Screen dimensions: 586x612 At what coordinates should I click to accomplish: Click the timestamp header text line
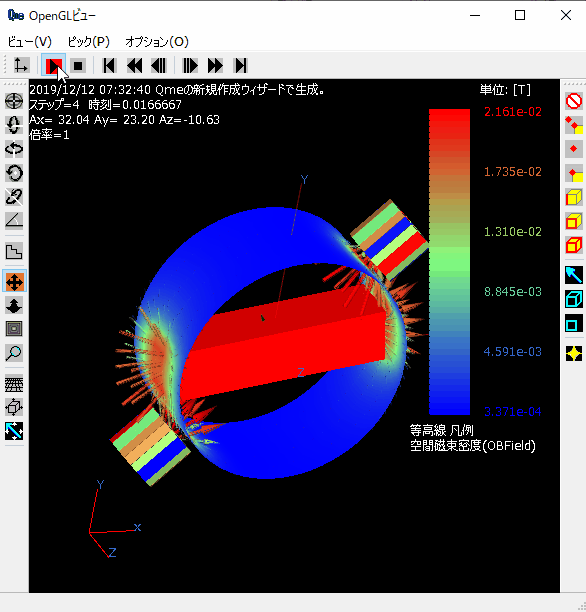(x=177, y=90)
